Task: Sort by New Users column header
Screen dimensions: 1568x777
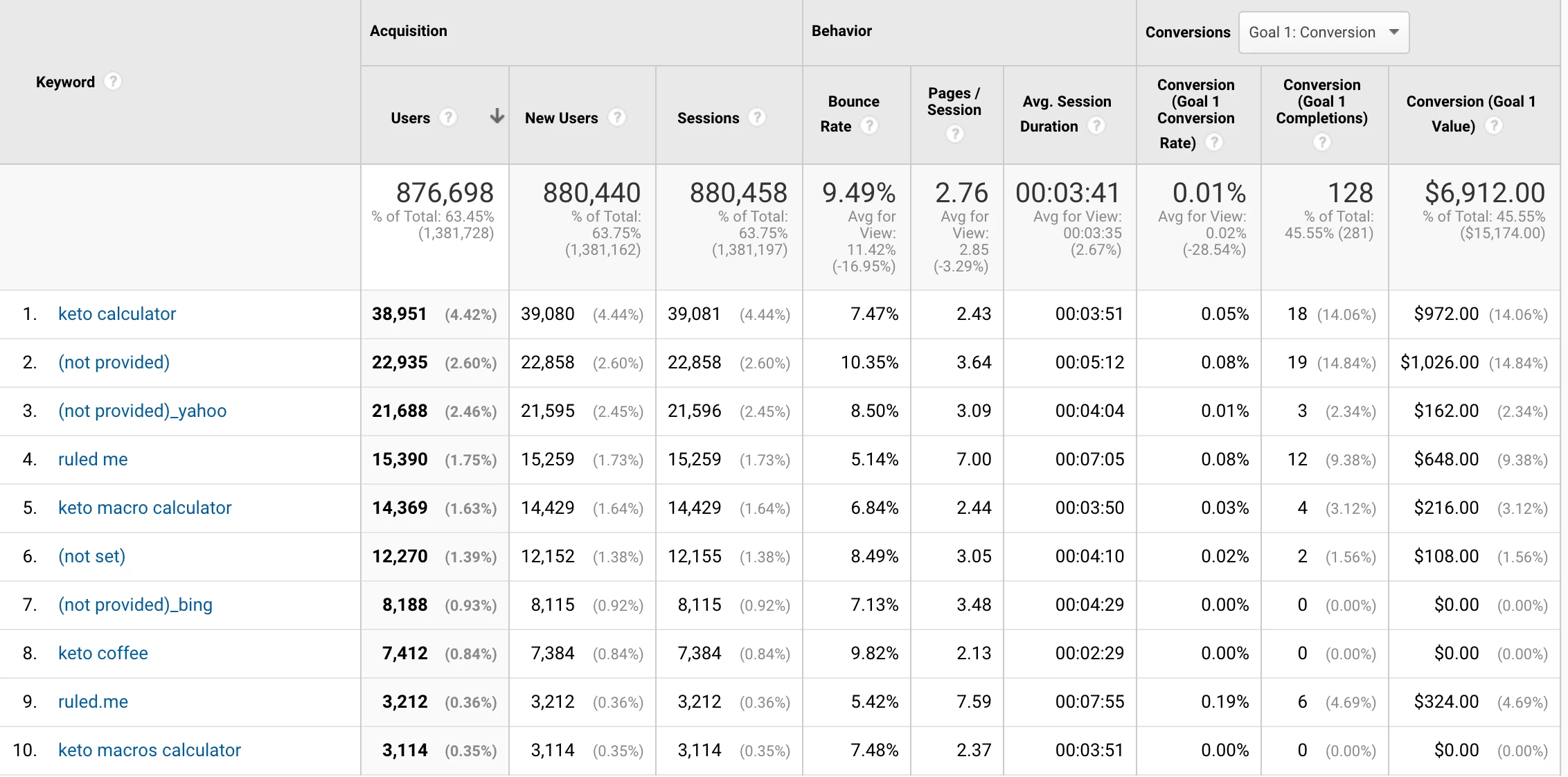Action: tap(561, 118)
